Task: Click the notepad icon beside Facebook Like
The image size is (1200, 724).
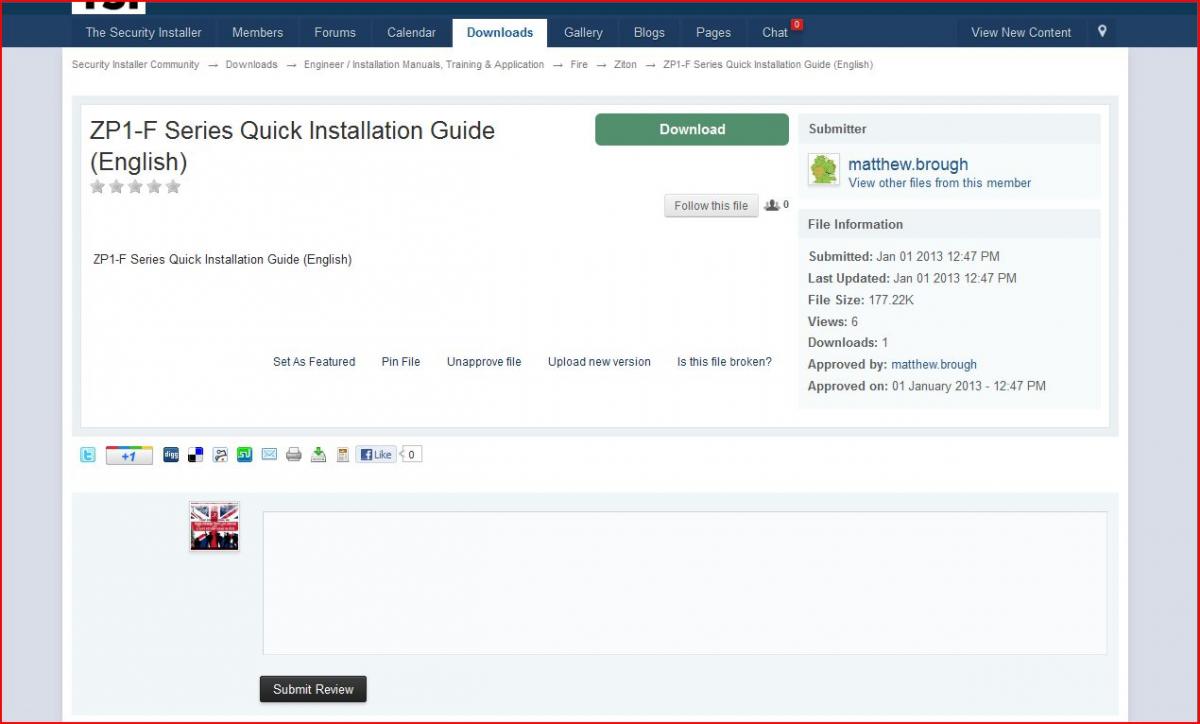Action: (343, 455)
